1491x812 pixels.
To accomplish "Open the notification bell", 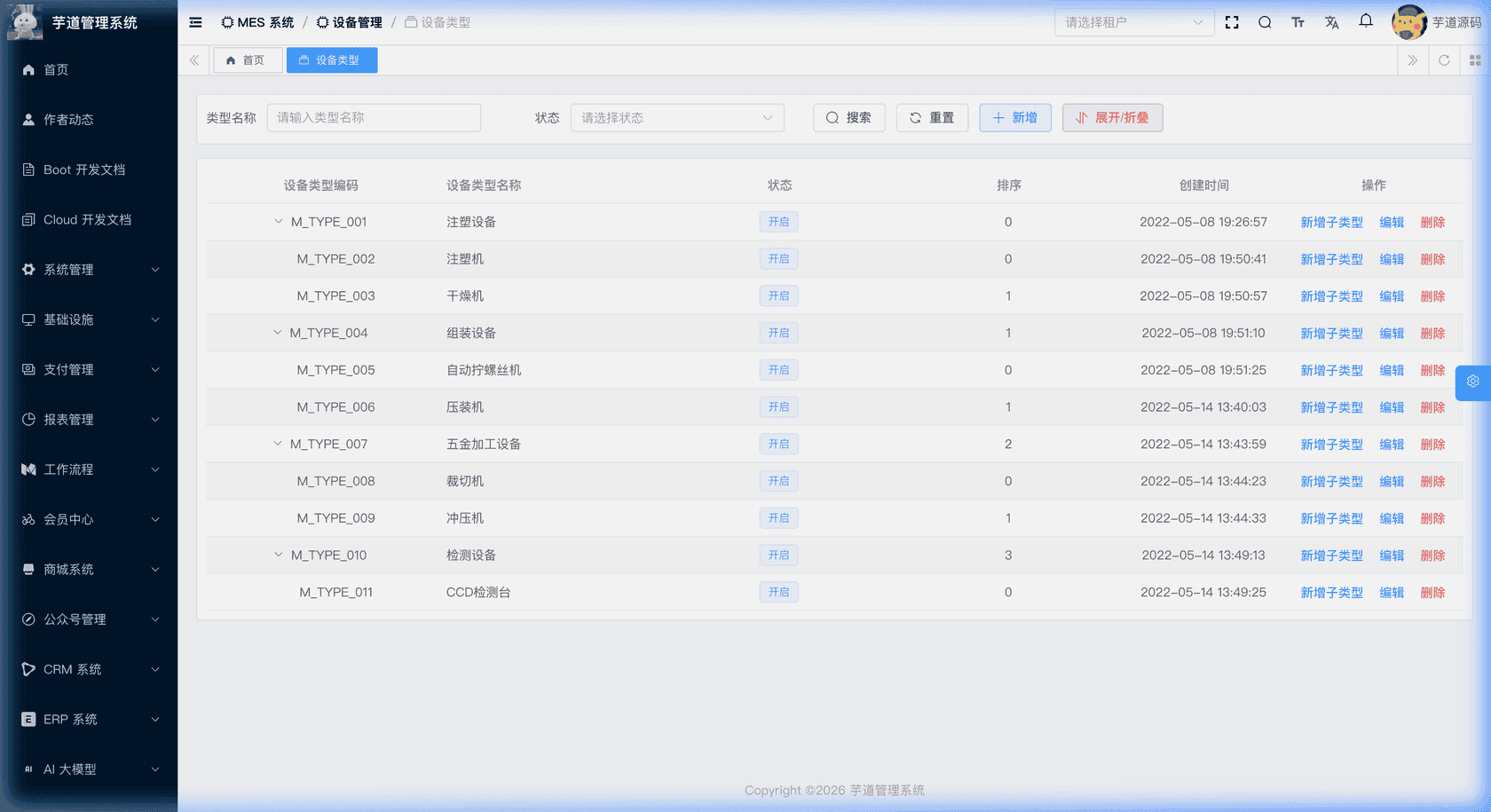I will click(x=1366, y=21).
